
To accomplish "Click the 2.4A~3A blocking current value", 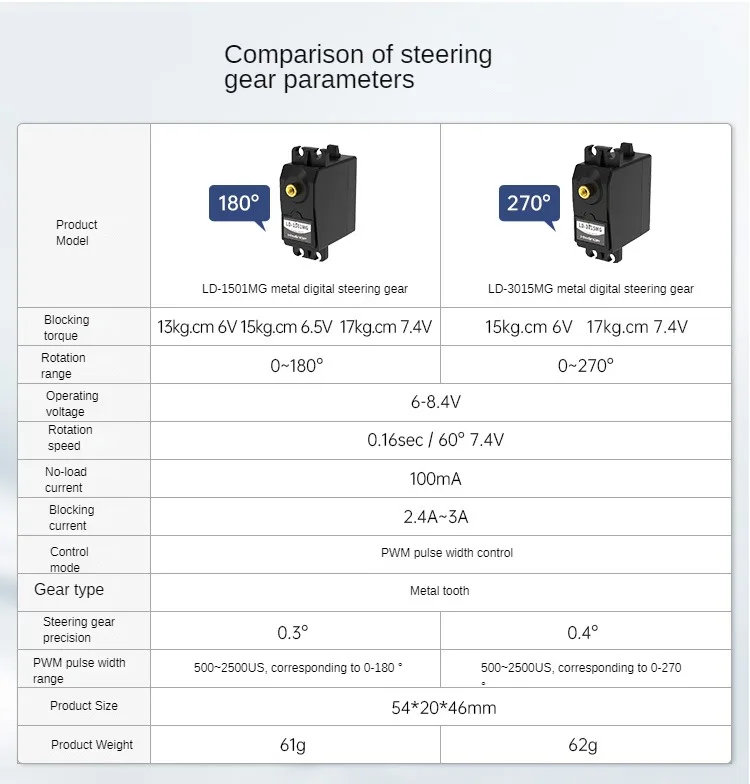I will [x=435, y=517].
